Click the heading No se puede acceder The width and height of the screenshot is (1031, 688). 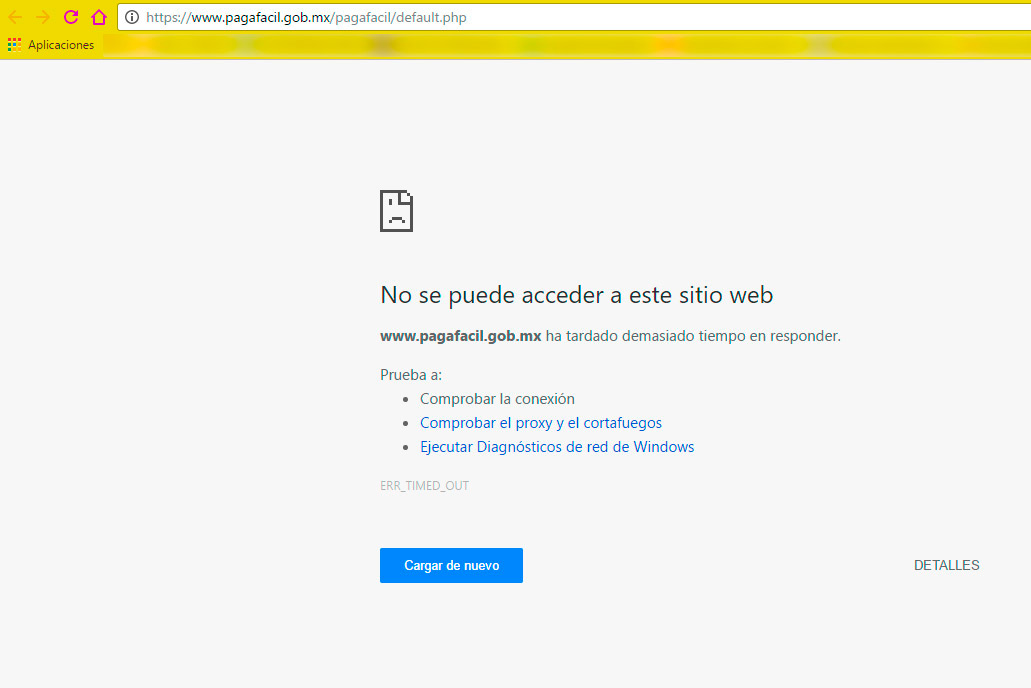[x=576, y=295]
